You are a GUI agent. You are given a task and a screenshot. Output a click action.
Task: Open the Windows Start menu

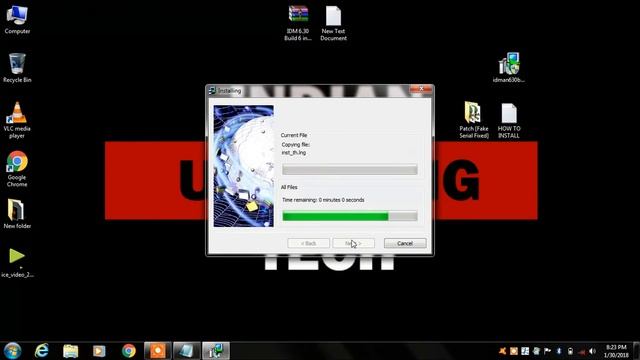tap(13, 351)
